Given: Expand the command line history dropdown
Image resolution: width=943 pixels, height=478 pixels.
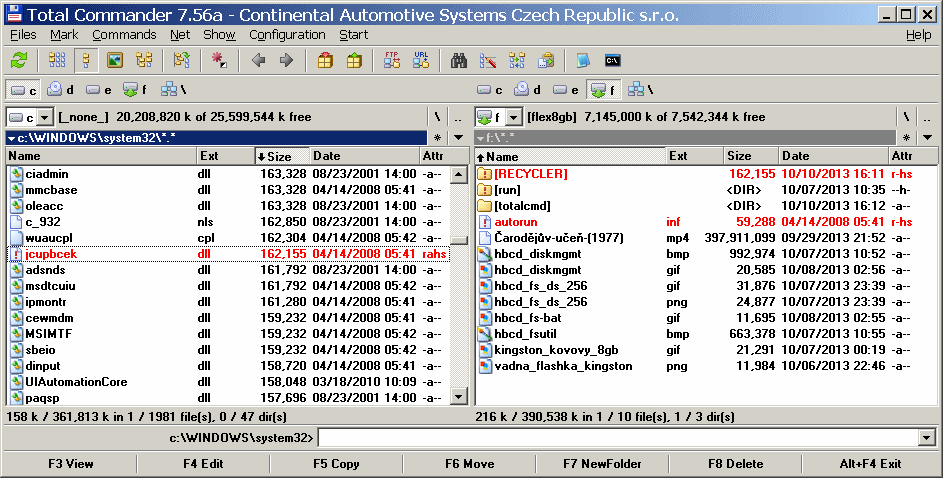Looking at the screenshot, I should [x=926, y=438].
